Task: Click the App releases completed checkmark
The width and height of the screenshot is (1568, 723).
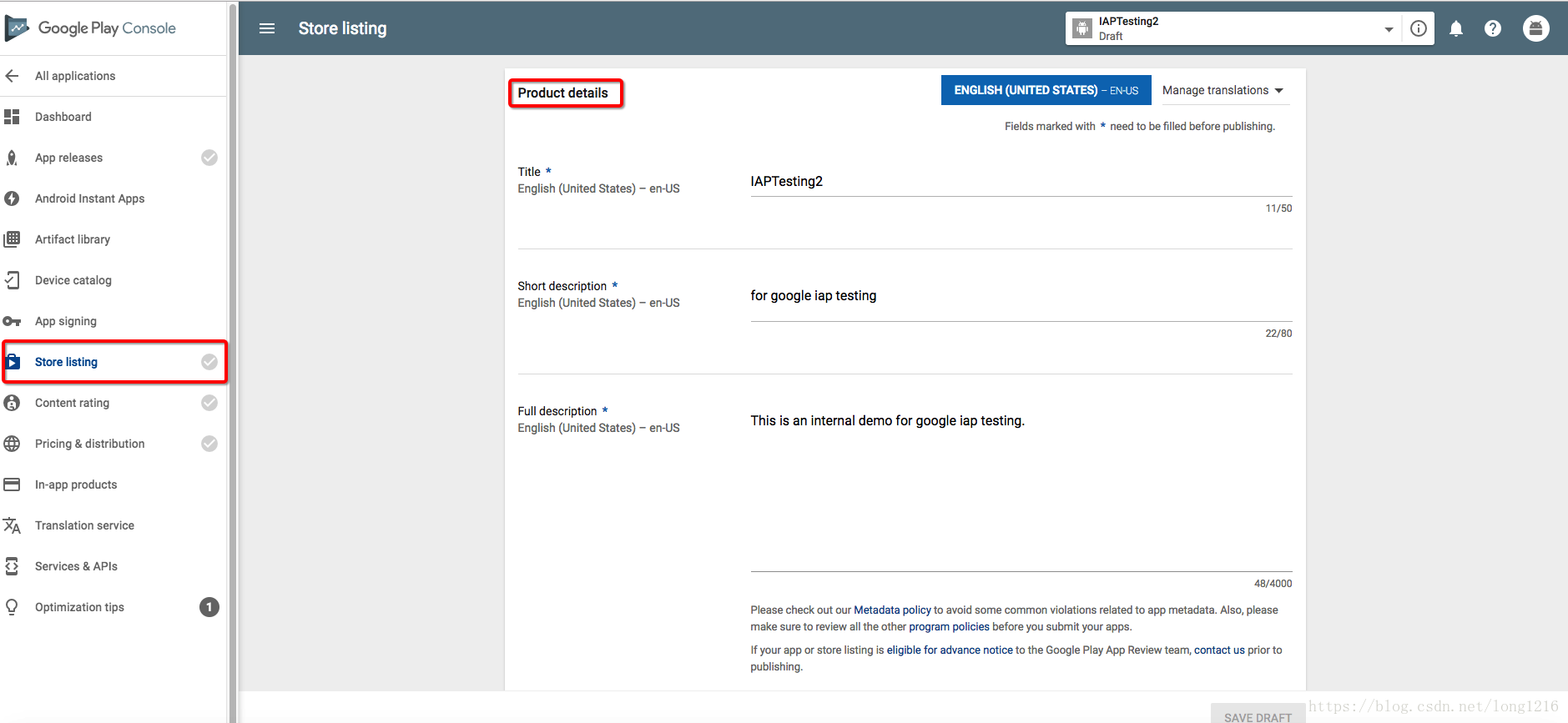Action: click(x=209, y=158)
